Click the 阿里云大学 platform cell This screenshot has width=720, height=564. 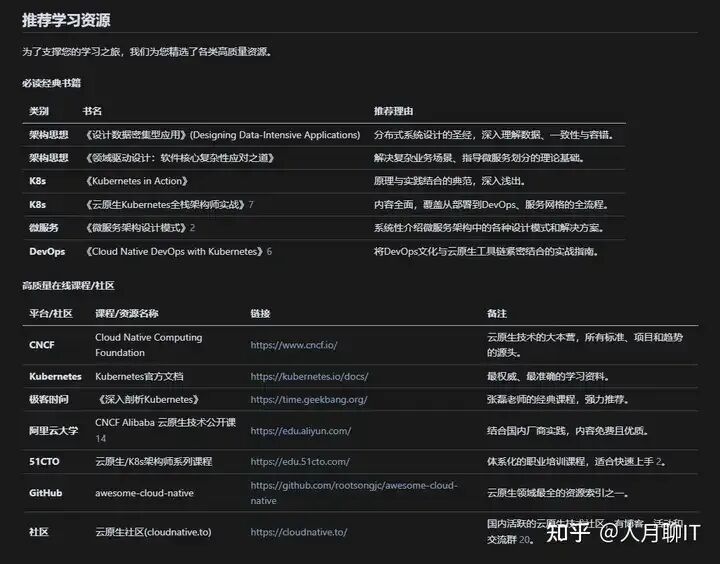pyautogui.click(x=54, y=431)
